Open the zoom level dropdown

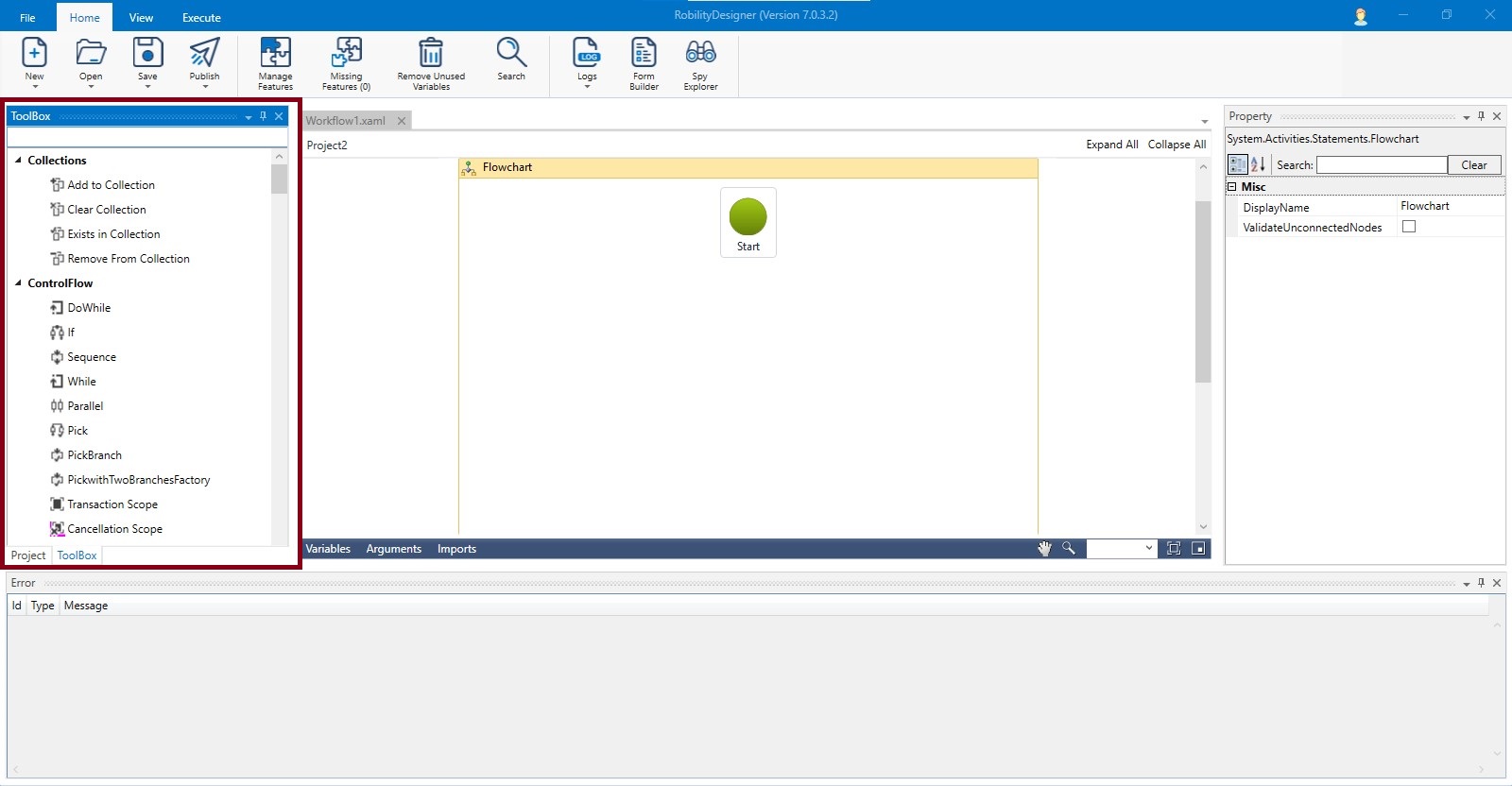1148,549
